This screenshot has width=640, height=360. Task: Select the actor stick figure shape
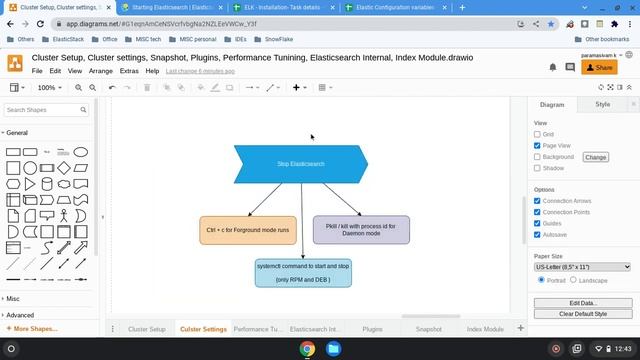[64, 216]
